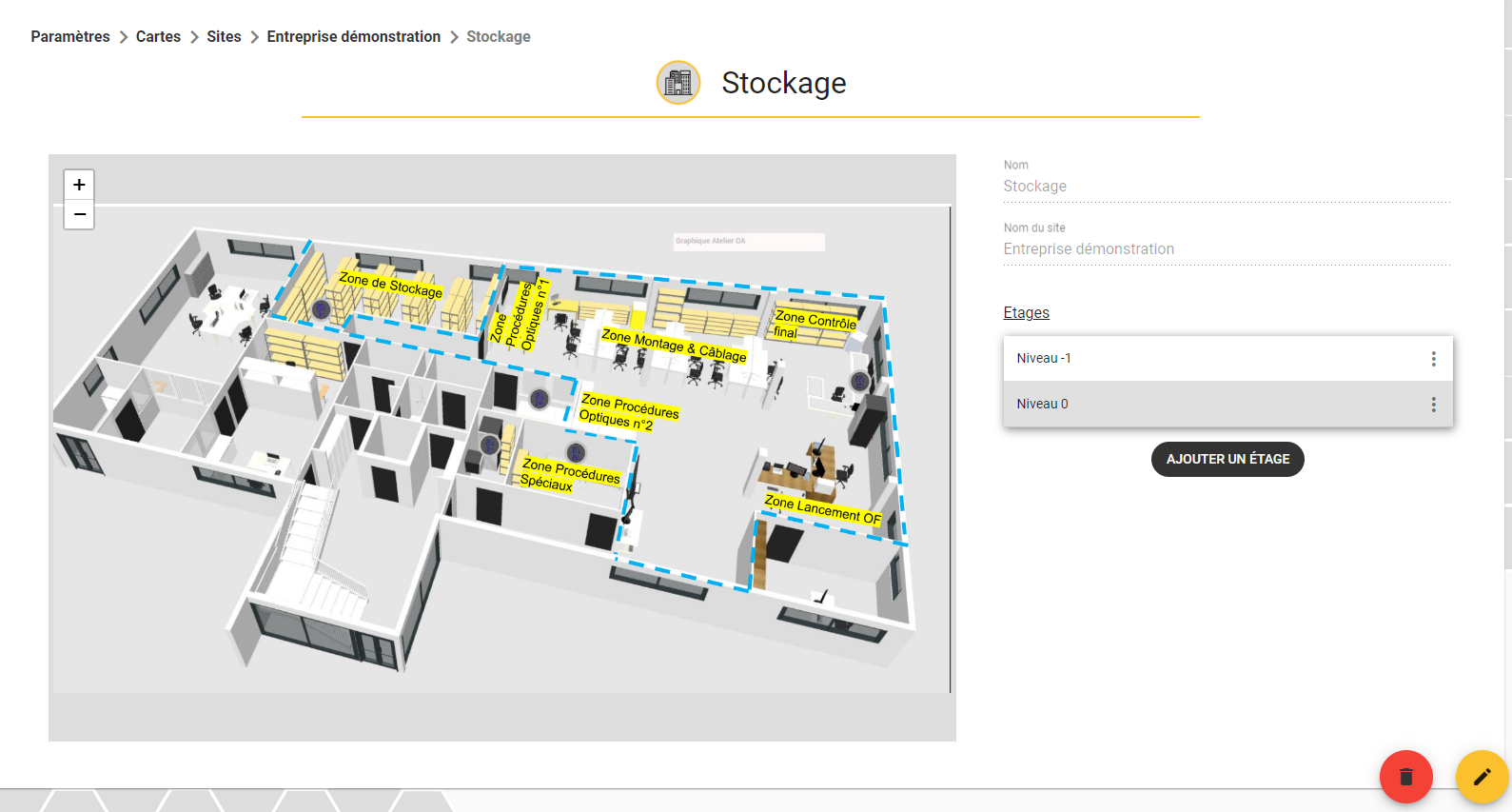Screen dimensions: 1512x812
Task: Click Zone Procédures Optiques n°1 label
Action: click(x=521, y=314)
